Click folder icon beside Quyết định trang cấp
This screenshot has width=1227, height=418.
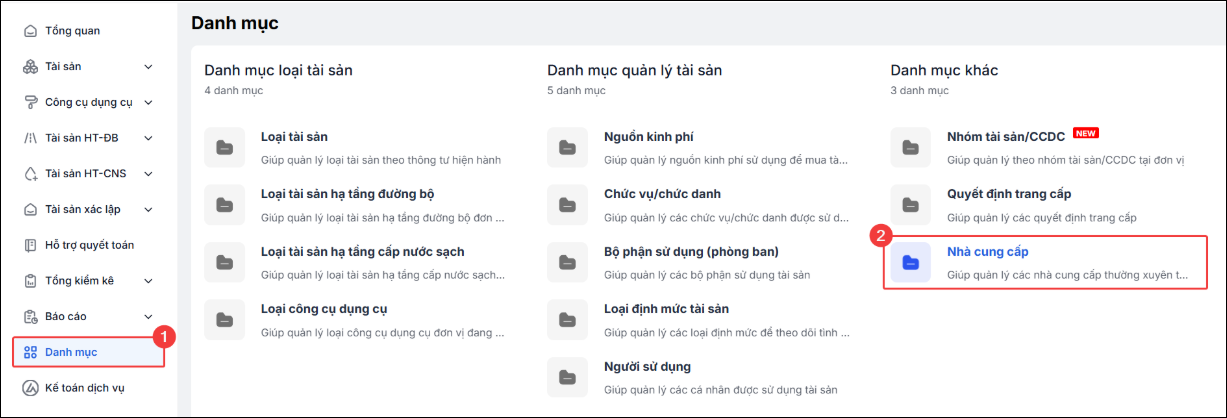(910, 204)
